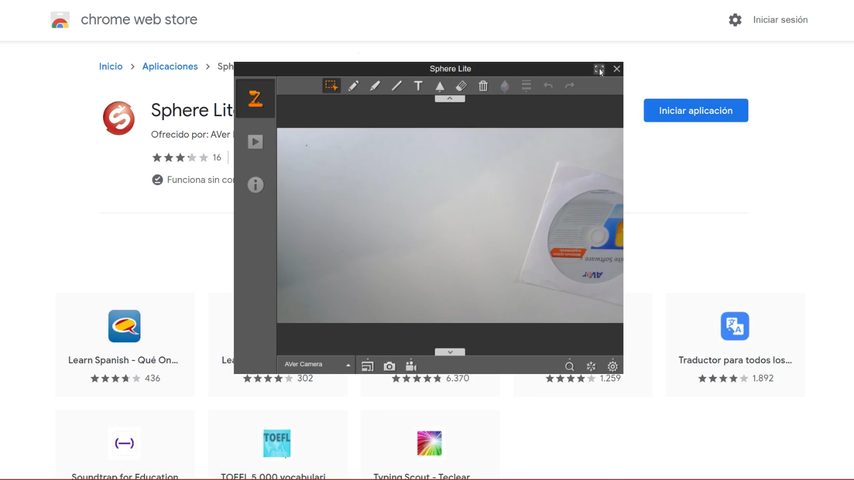Viewport: 854px width, 480px height.
Task: Click the trash delete-all icon
Action: (483, 86)
